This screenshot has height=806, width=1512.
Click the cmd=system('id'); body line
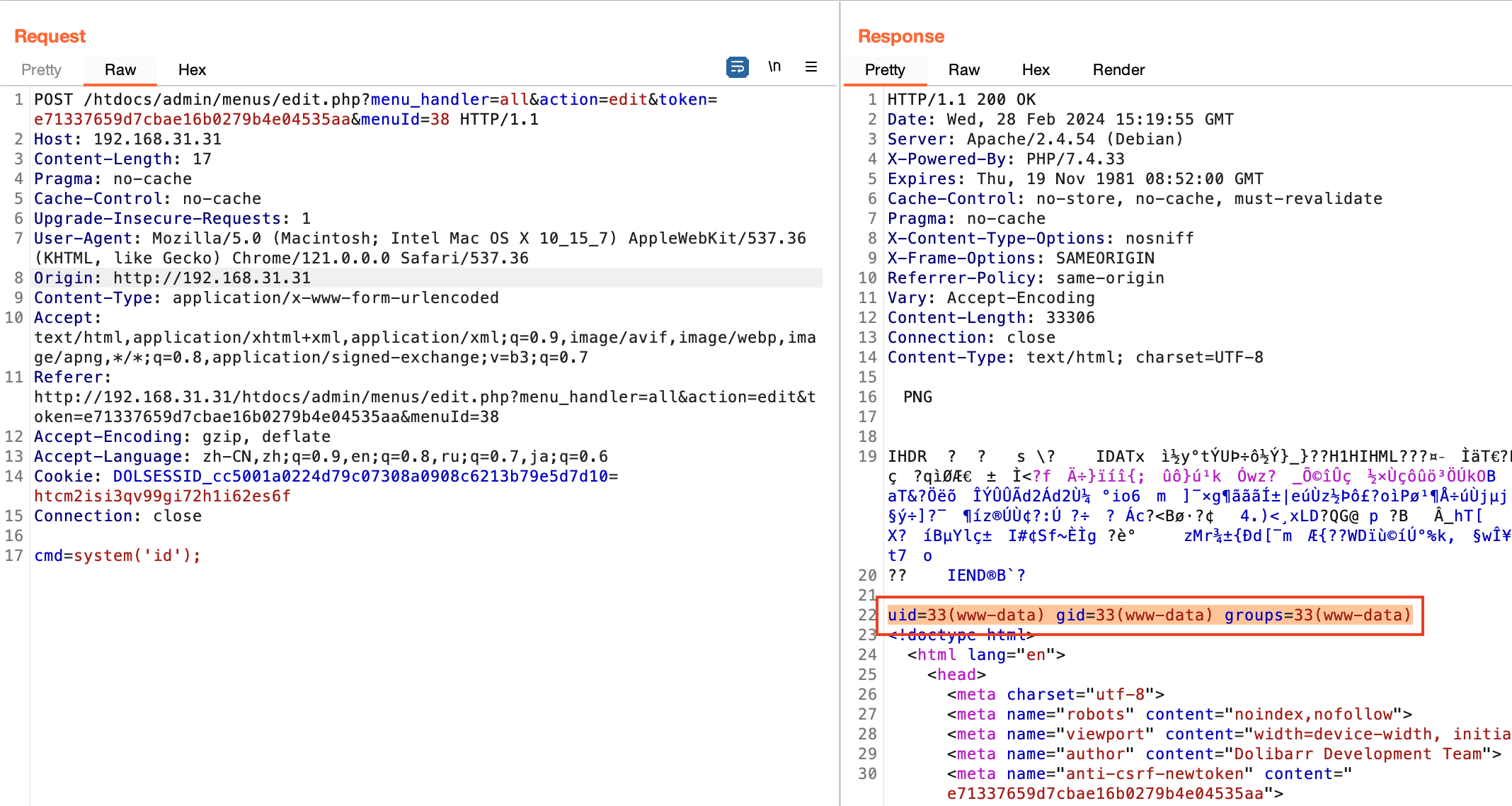tap(118, 555)
